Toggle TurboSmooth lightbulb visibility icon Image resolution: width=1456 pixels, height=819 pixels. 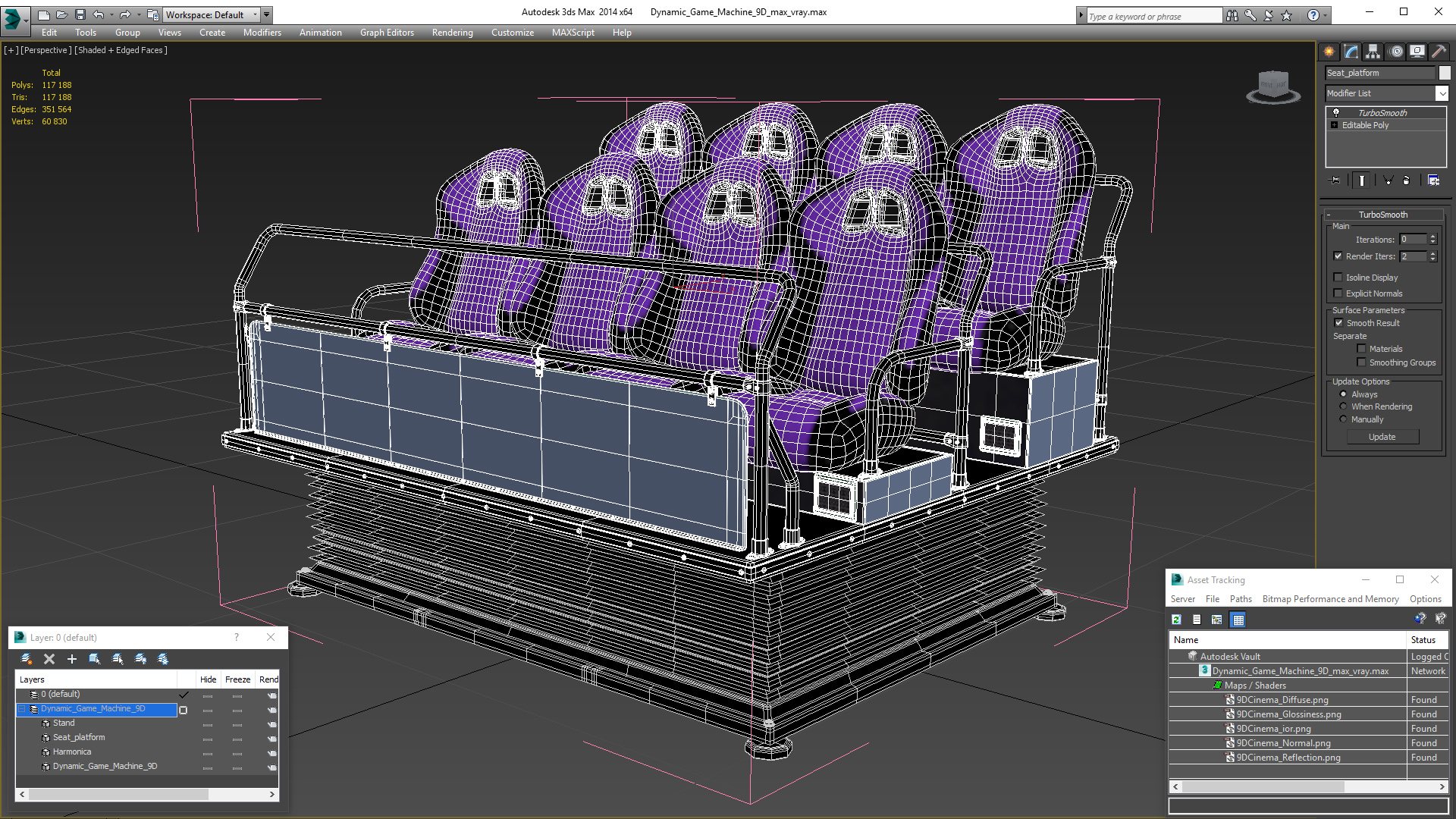tap(1336, 112)
